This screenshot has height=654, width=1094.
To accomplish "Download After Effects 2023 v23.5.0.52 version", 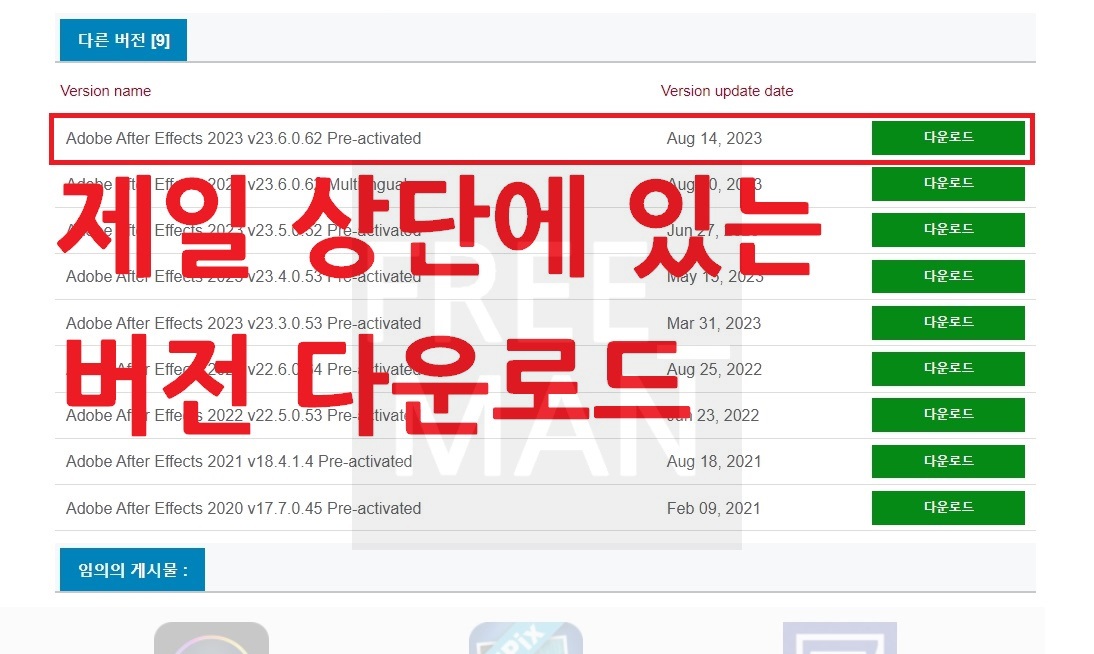I will [947, 230].
